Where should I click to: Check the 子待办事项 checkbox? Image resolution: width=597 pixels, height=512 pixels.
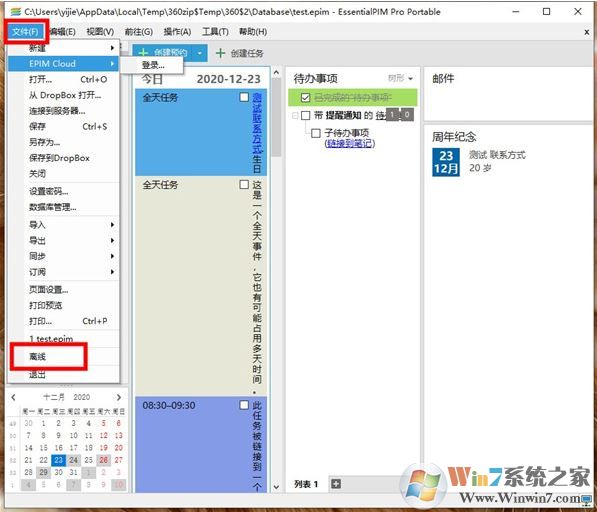click(x=316, y=133)
